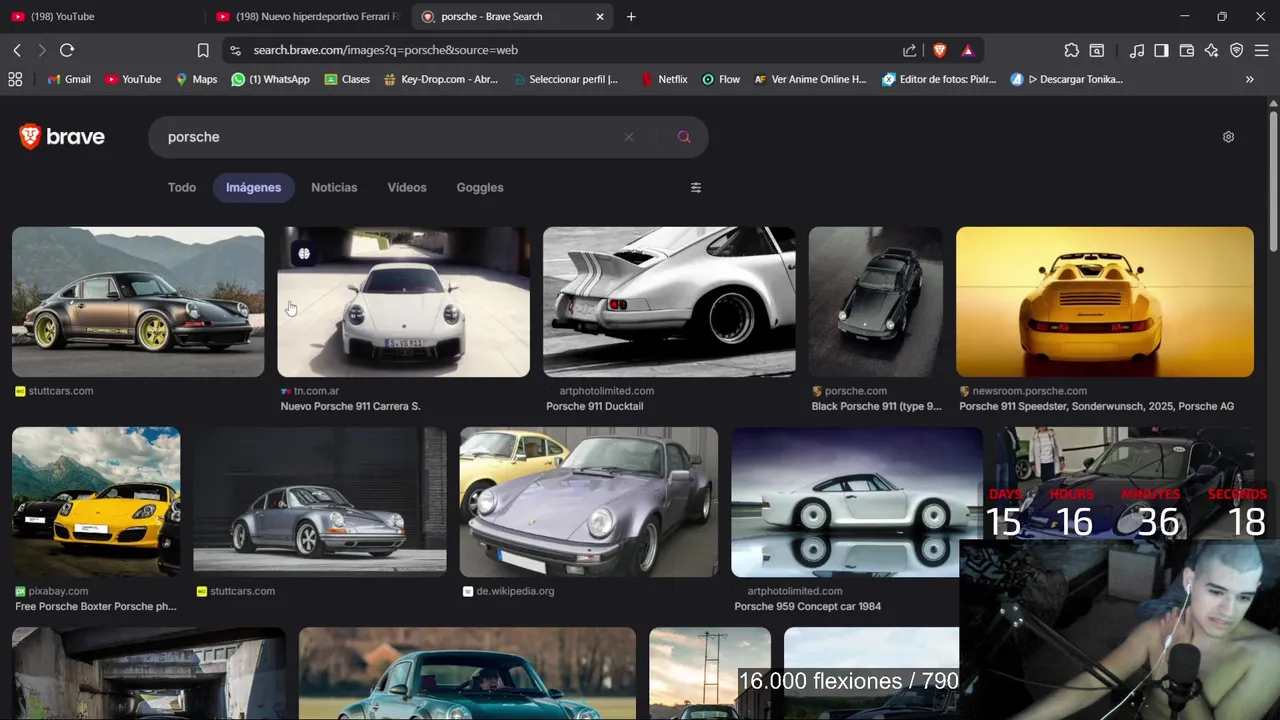The image size is (1280, 720).
Task: Clear the search query with X
Action: 629,137
